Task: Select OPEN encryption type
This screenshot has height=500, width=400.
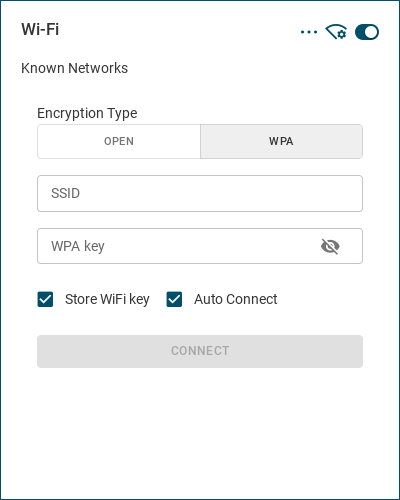Action: [x=119, y=141]
